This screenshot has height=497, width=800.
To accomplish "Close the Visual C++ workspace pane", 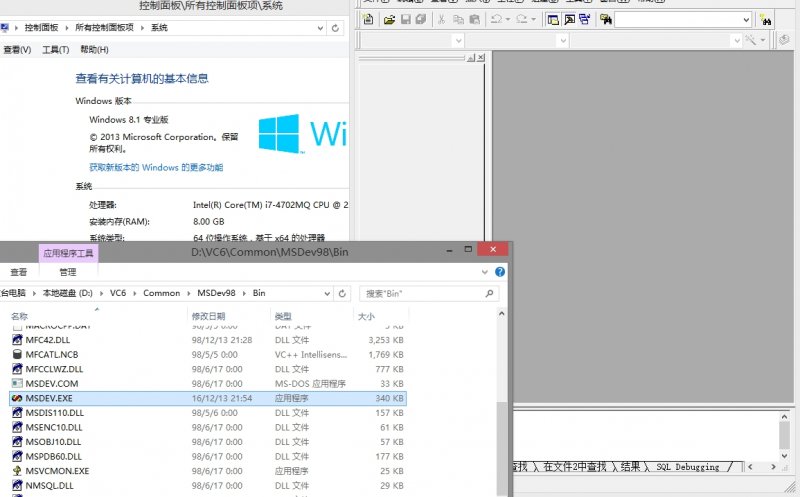I will point(481,58).
